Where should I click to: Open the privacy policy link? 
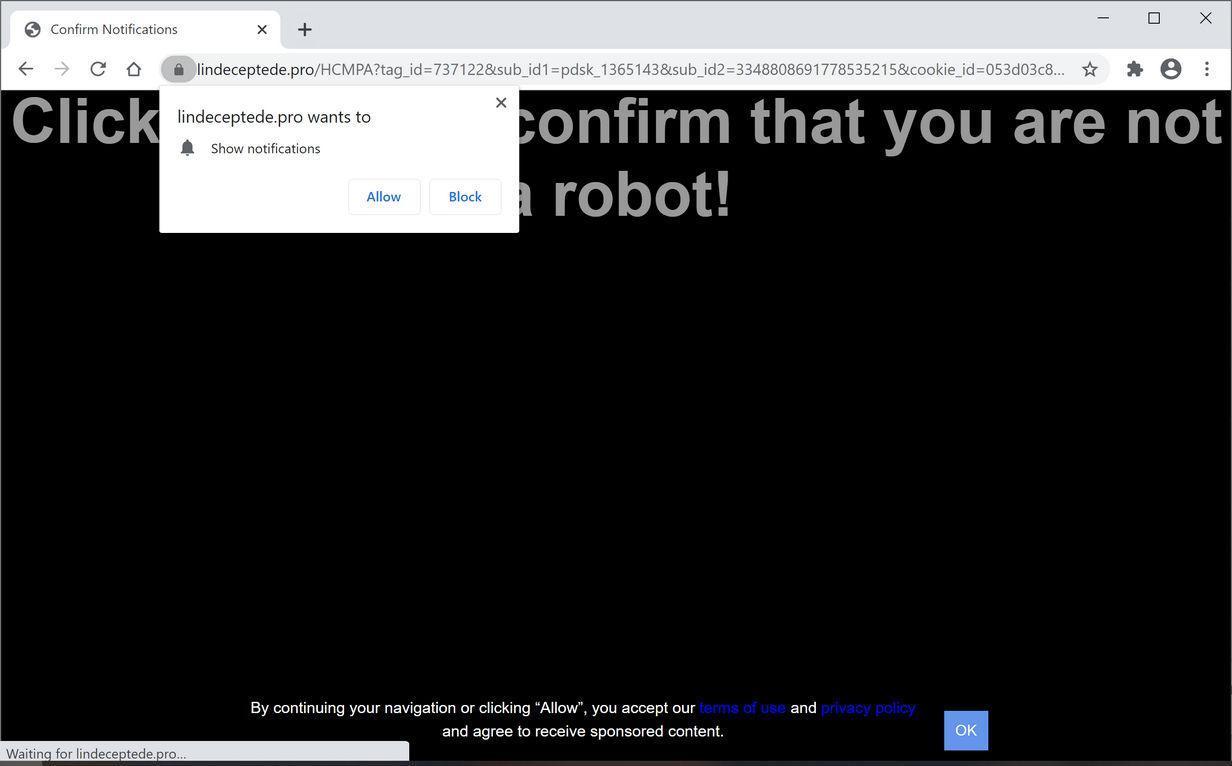pos(868,707)
